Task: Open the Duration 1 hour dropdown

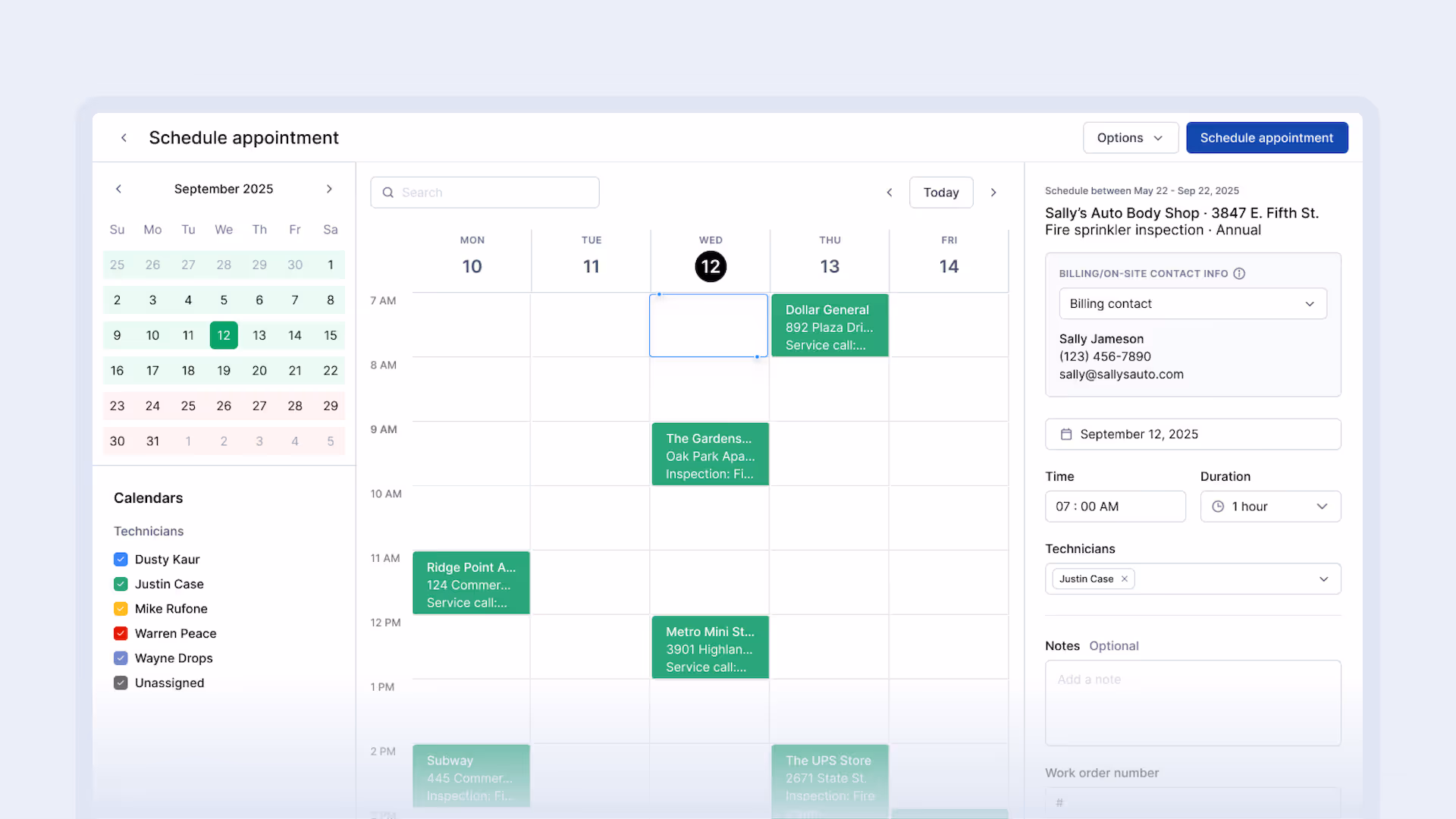Action: (x=1270, y=507)
